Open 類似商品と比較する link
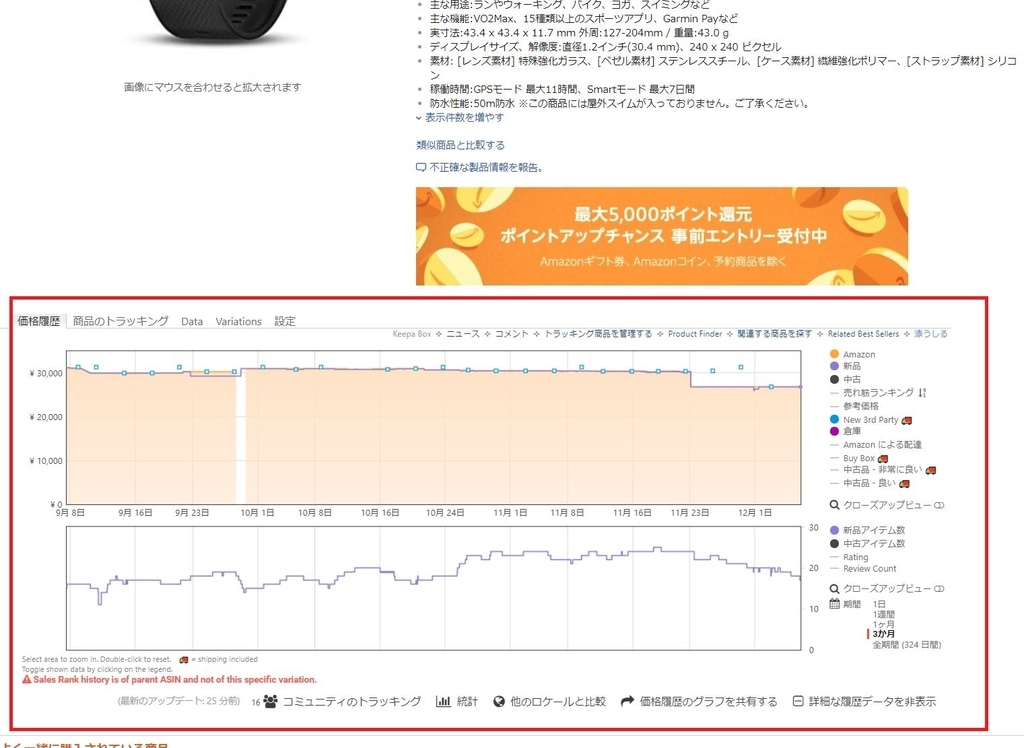1024x748 pixels. tap(460, 145)
